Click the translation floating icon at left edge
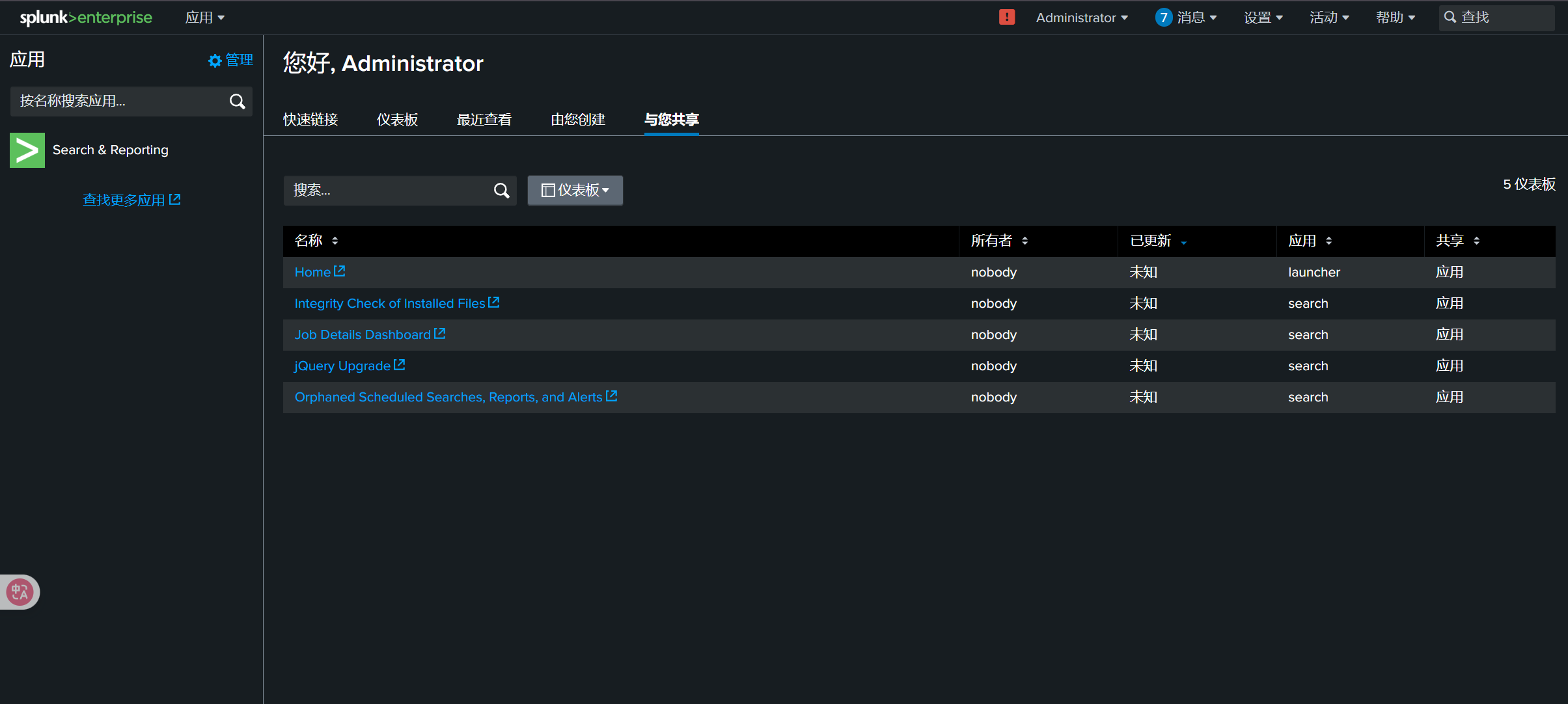The height and width of the screenshot is (704, 1568). tap(19, 592)
